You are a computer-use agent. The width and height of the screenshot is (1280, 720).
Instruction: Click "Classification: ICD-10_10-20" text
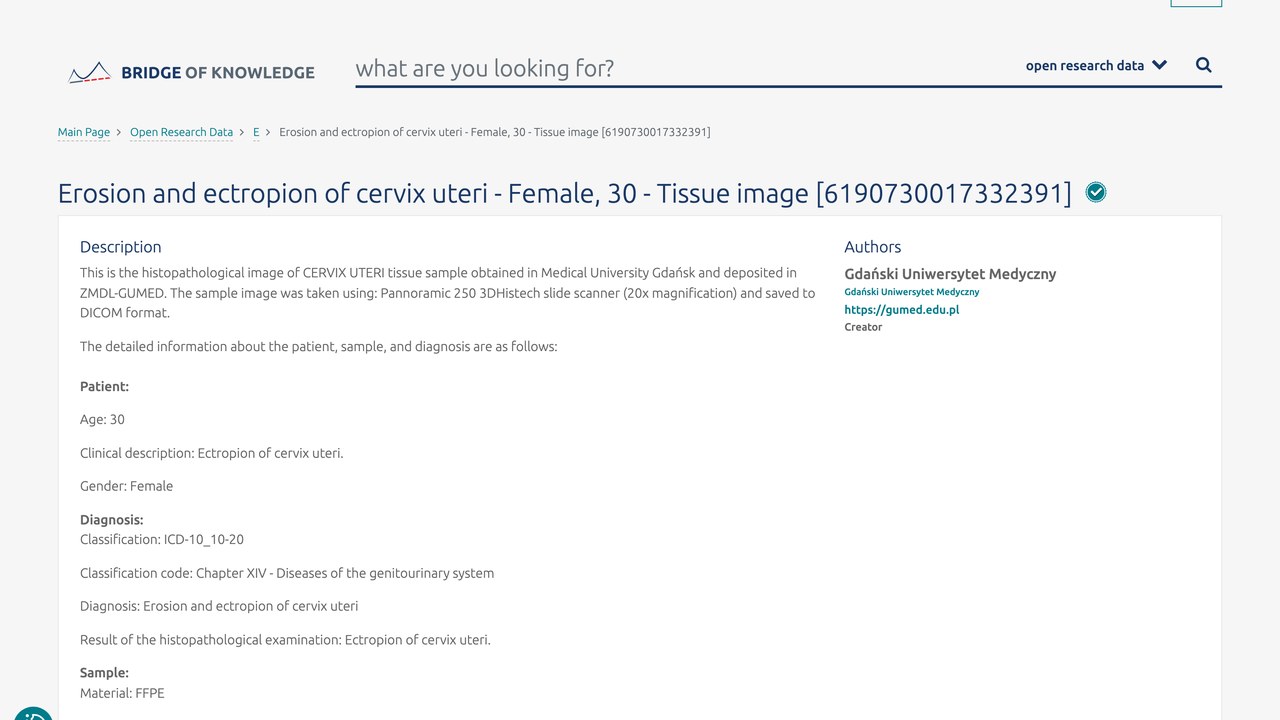tap(162, 540)
